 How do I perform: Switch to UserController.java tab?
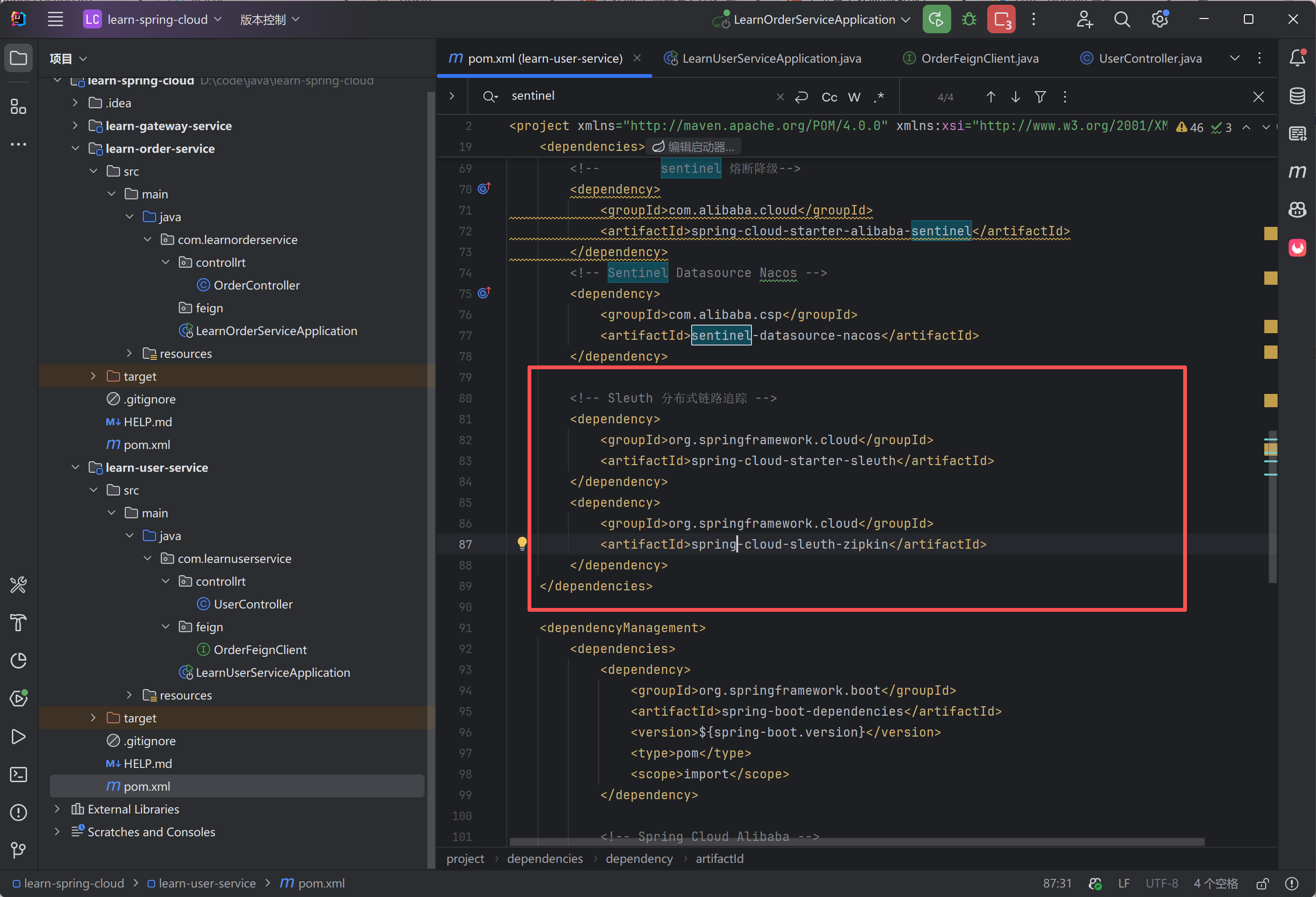pyautogui.click(x=1141, y=58)
